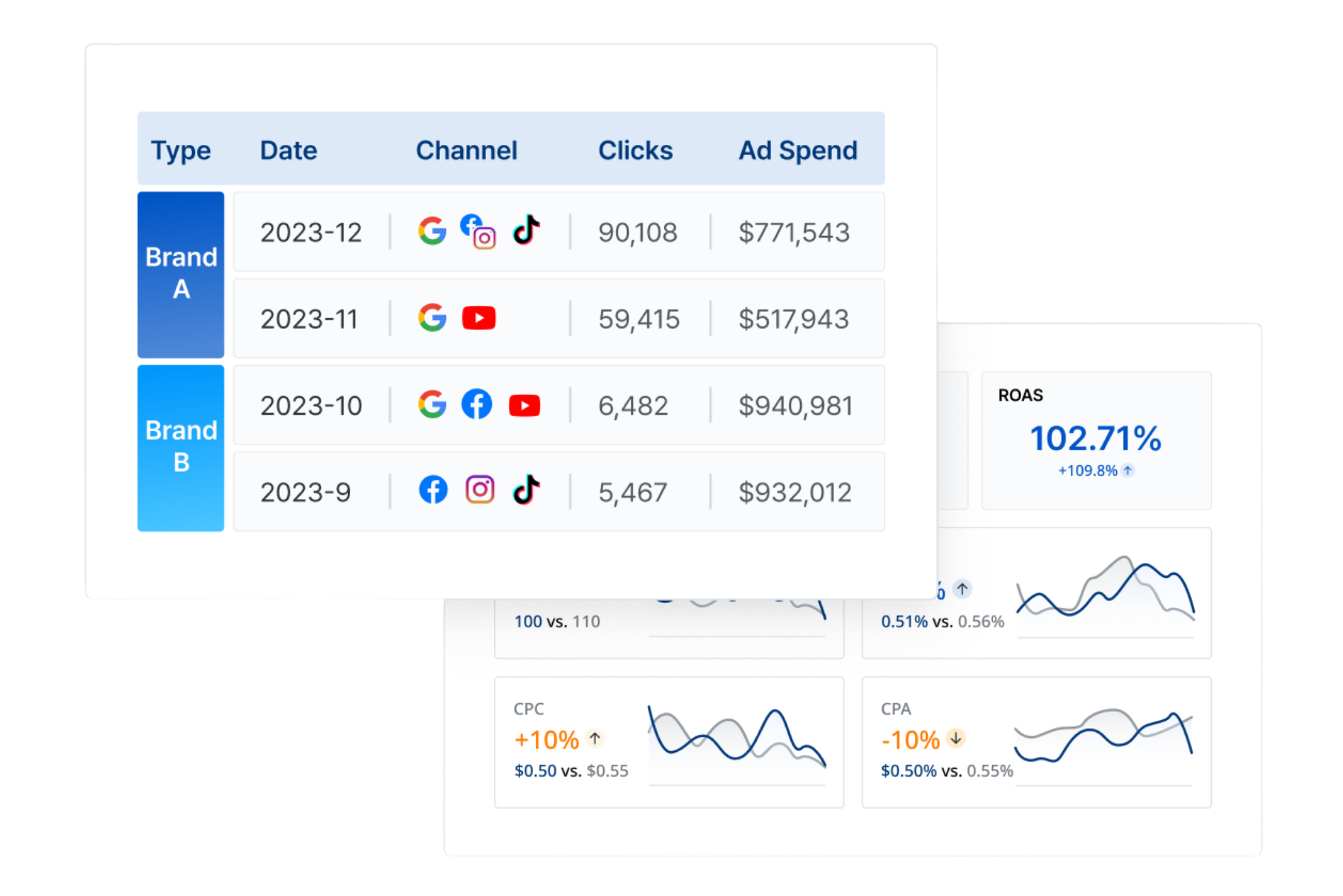The image size is (1343, 896).
Task: Click the TikTok icon in the 2023-12 row
Action: [526, 230]
